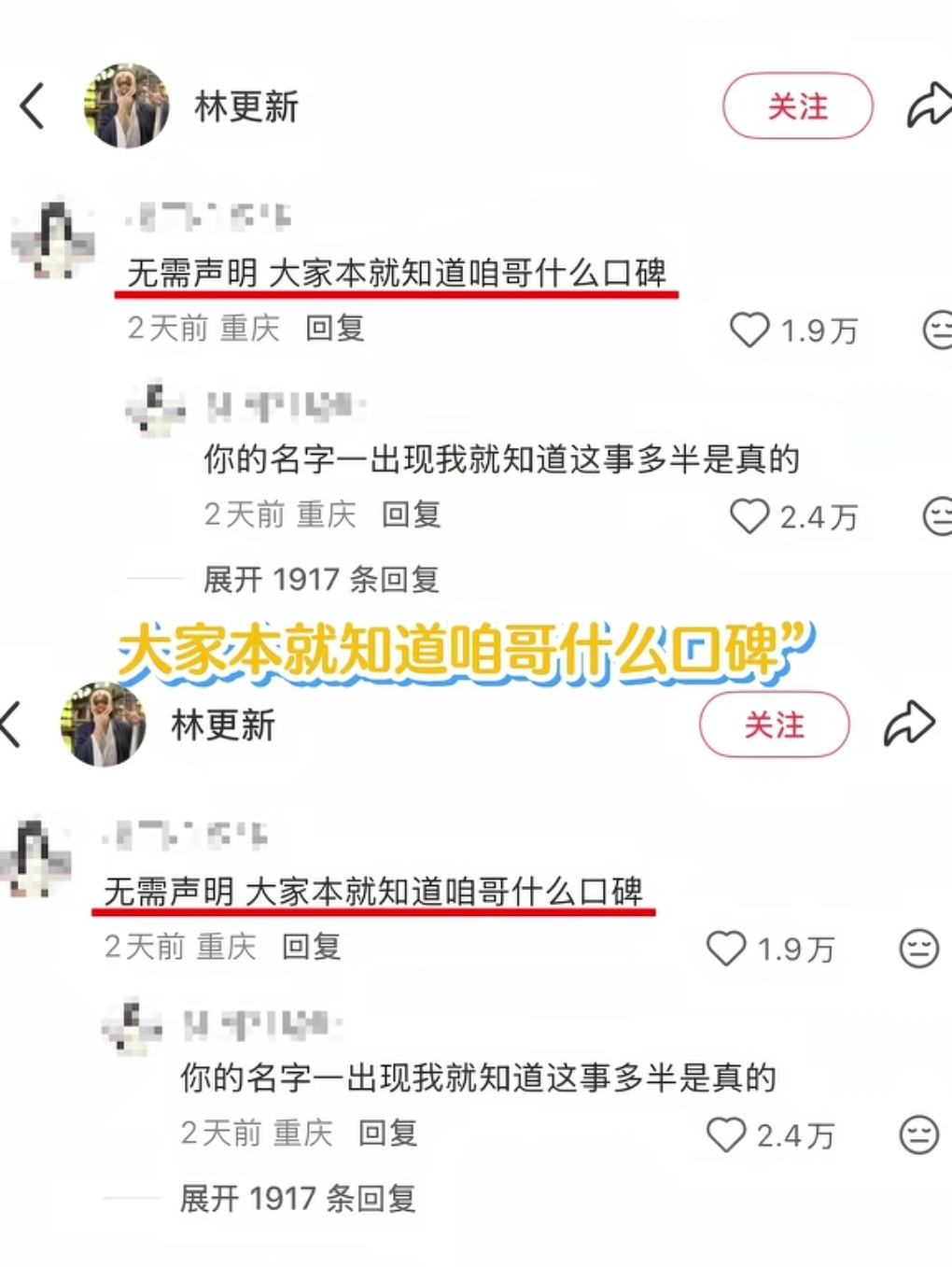
Task: Tap the lower share arrow icon
Action: pos(909,724)
